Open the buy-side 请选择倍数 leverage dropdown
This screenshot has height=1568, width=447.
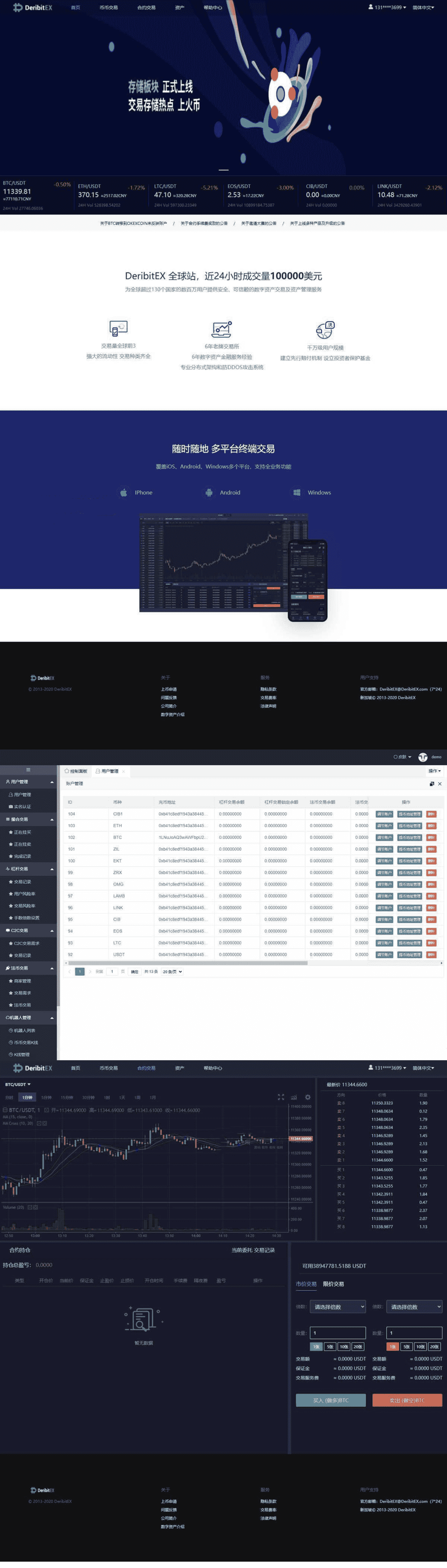point(338,1307)
